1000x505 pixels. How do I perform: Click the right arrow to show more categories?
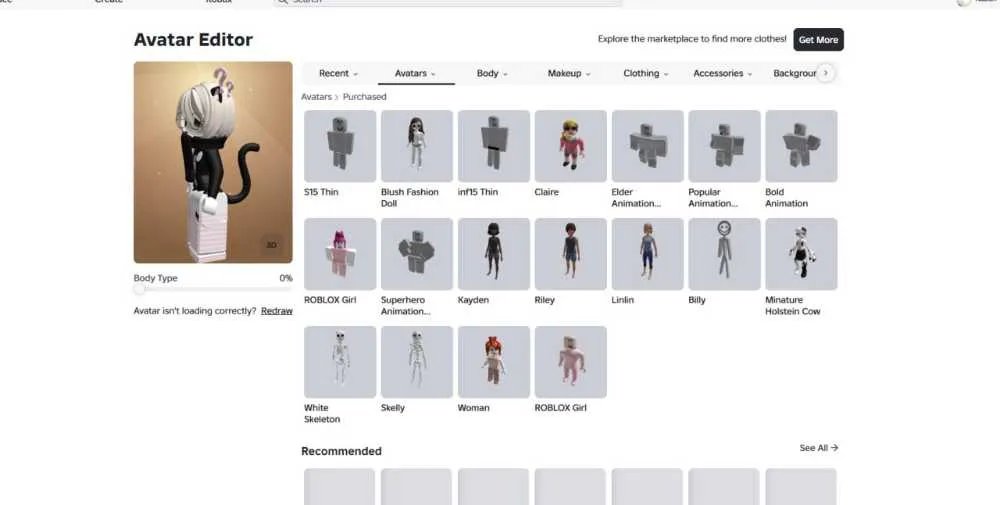pyautogui.click(x=826, y=73)
